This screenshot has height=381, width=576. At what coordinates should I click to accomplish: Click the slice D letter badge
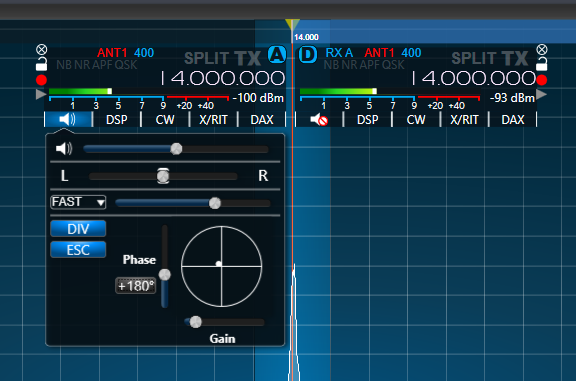[x=307, y=55]
